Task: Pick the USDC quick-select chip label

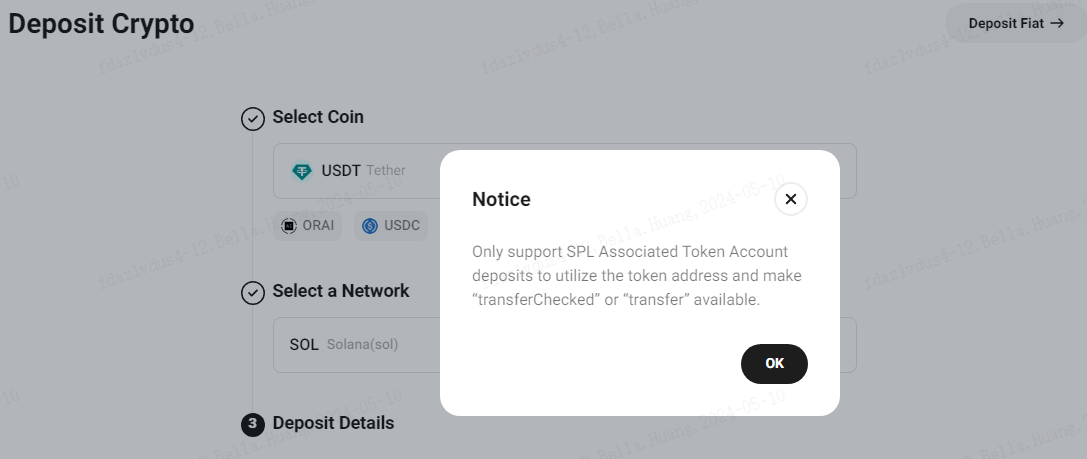Action: pyautogui.click(x=402, y=225)
